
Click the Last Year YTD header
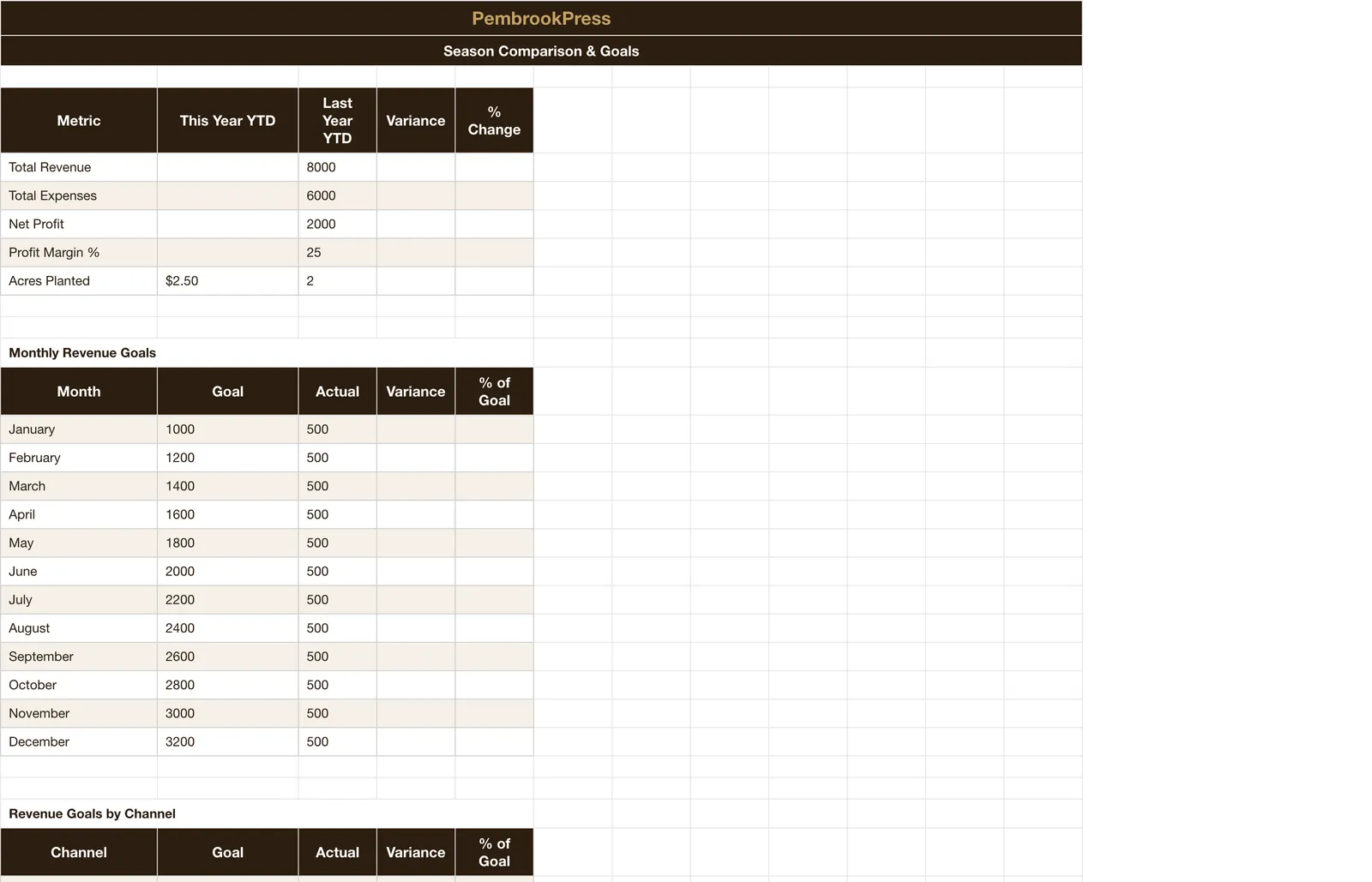coord(338,121)
